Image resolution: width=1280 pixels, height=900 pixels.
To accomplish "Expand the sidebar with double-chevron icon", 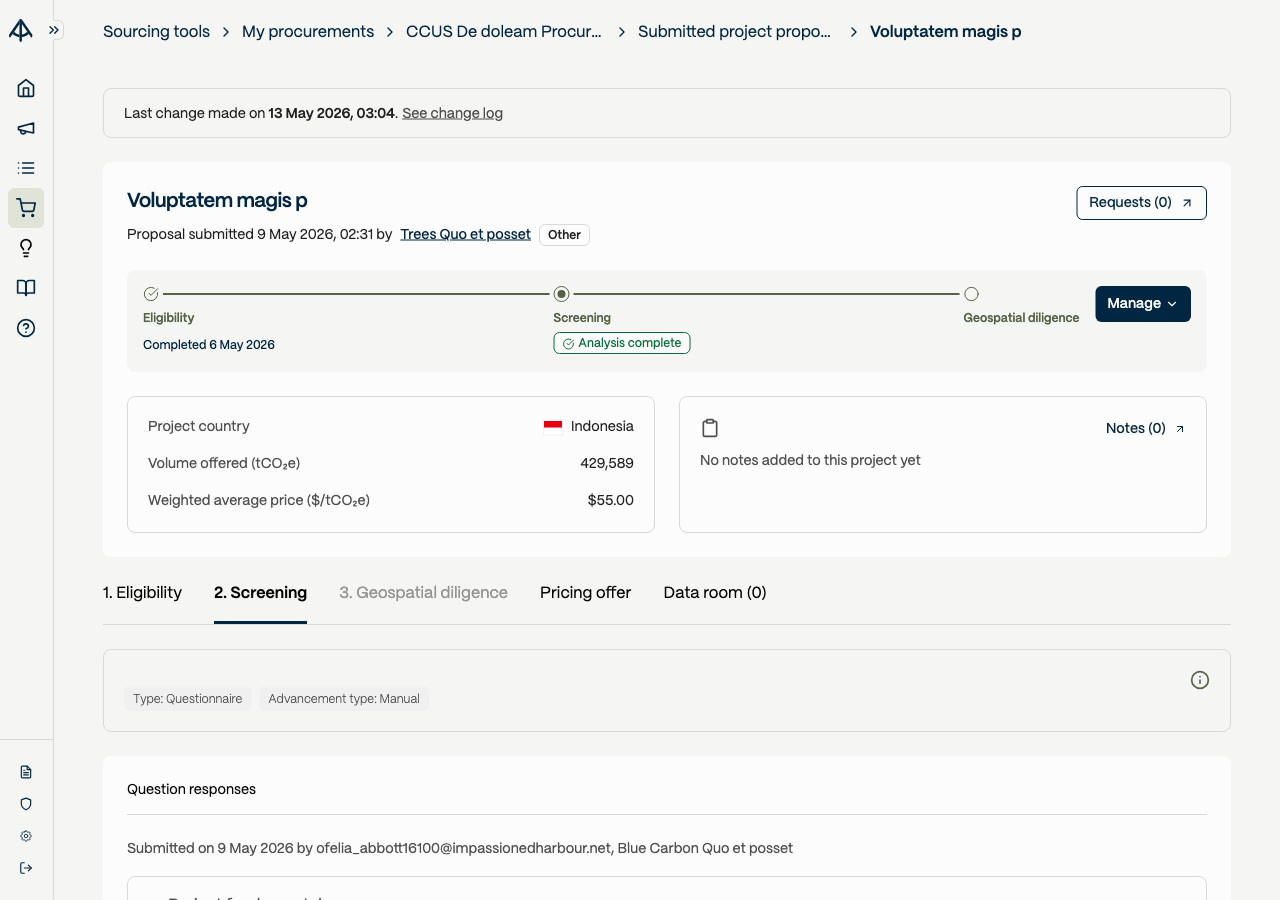I will click(x=54, y=30).
